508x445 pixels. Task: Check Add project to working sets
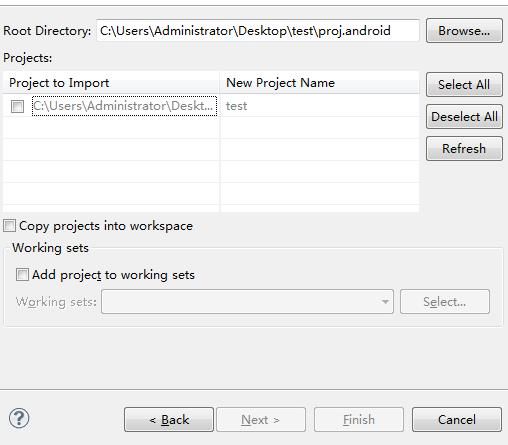(x=22, y=275)
